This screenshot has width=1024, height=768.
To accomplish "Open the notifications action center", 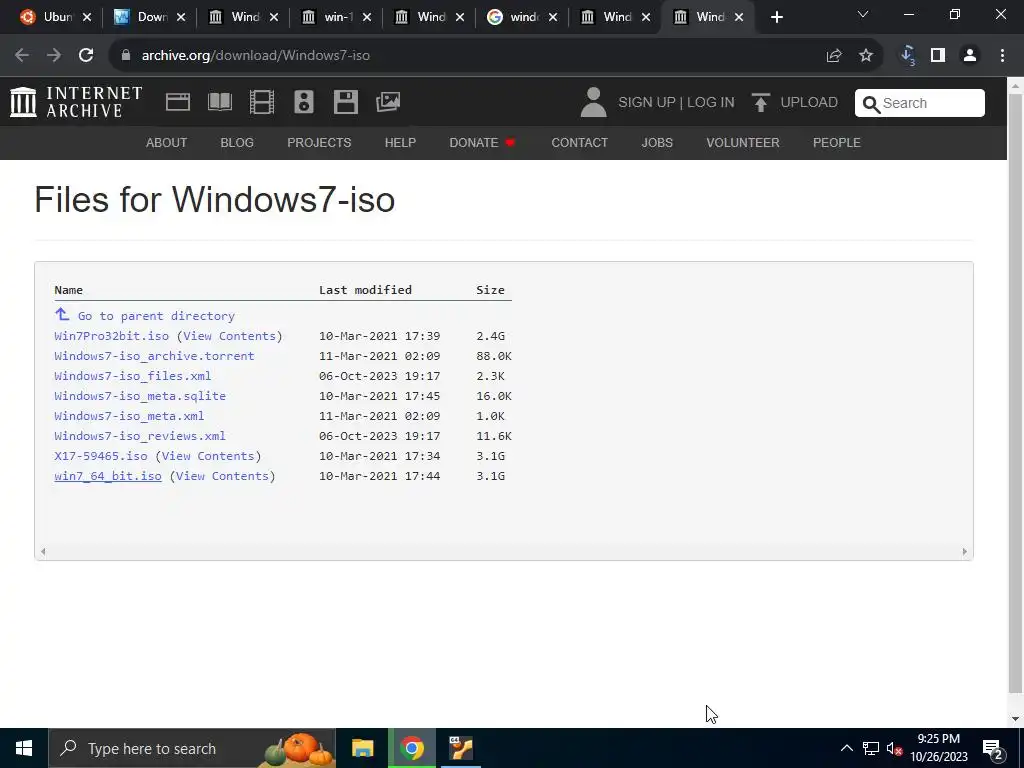I will [993, 748].
